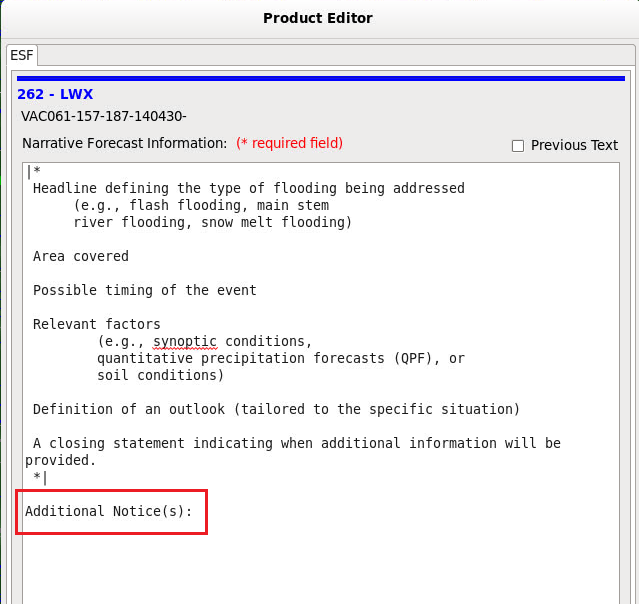The height and width of the screenshot is (604, 639).
Task: Place cursor at the closing *| marker
Action: [40, 477]
